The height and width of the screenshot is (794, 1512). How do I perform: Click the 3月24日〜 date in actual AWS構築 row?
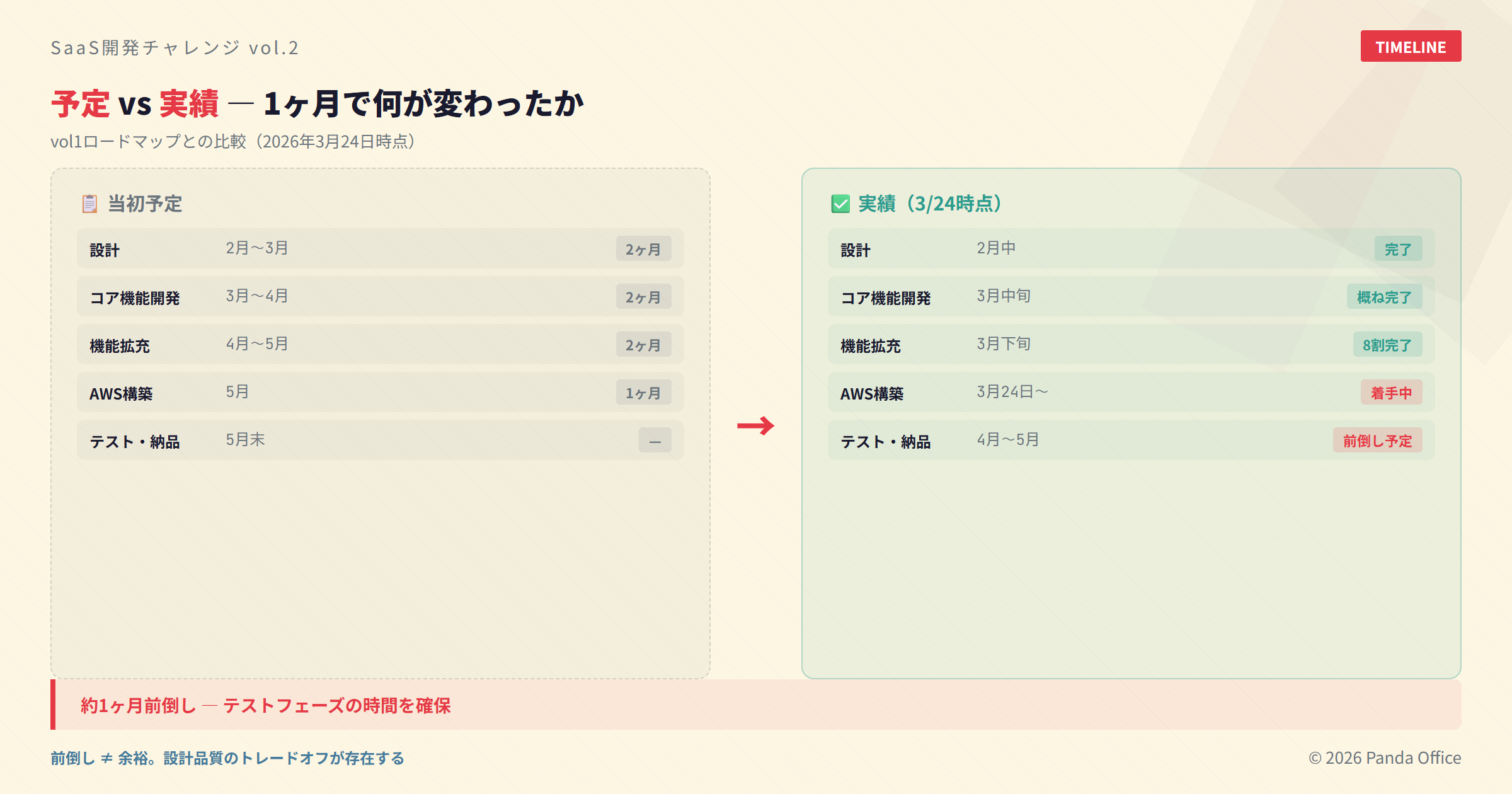point(1012,392)
